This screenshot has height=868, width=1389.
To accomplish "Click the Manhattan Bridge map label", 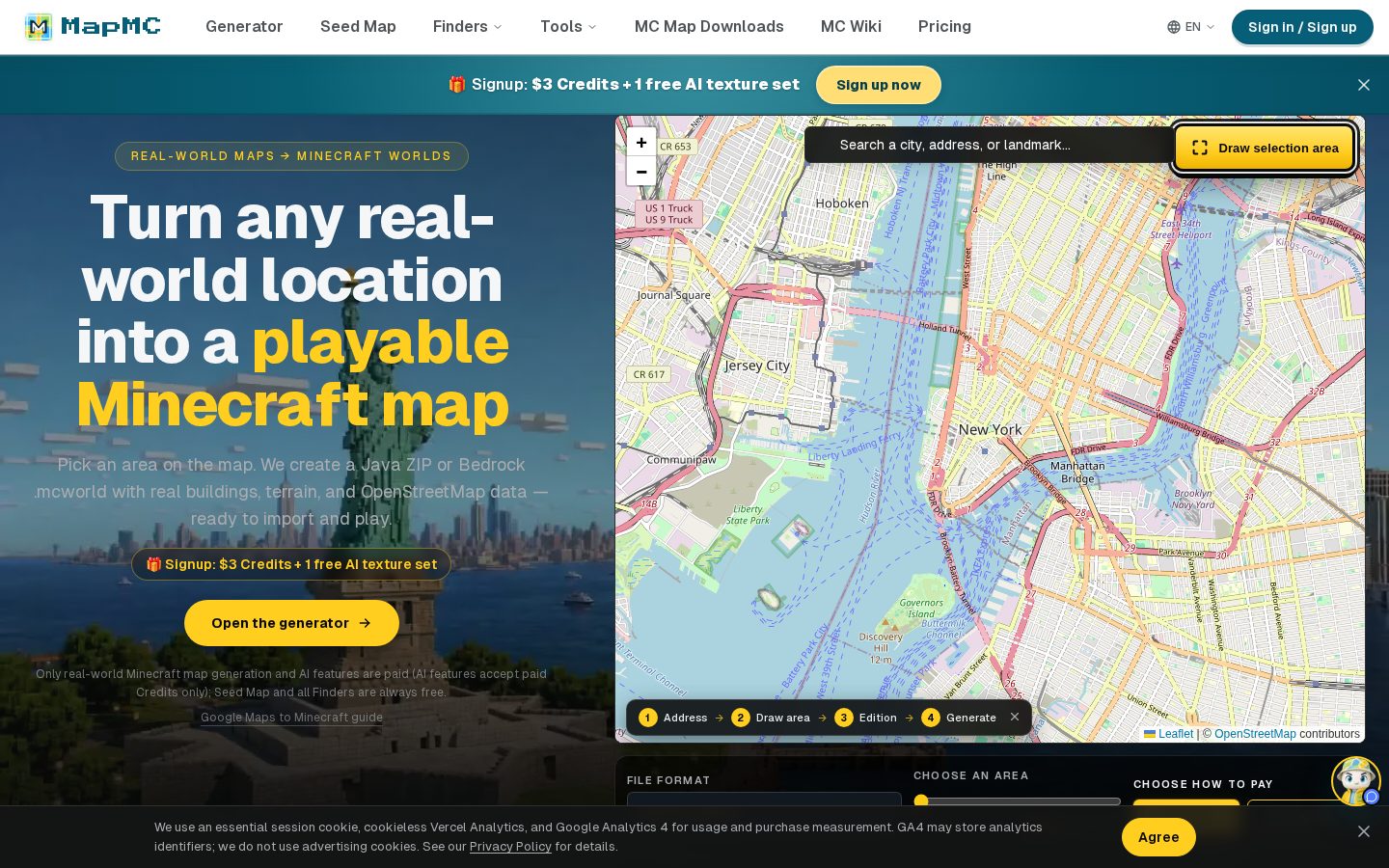I will coord(1077,472).
